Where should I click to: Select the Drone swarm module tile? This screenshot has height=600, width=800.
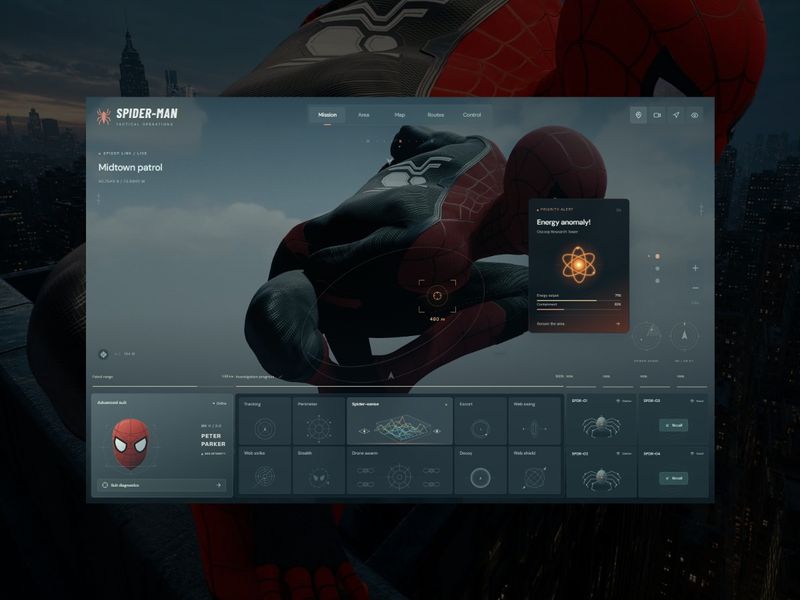(399, 470)
